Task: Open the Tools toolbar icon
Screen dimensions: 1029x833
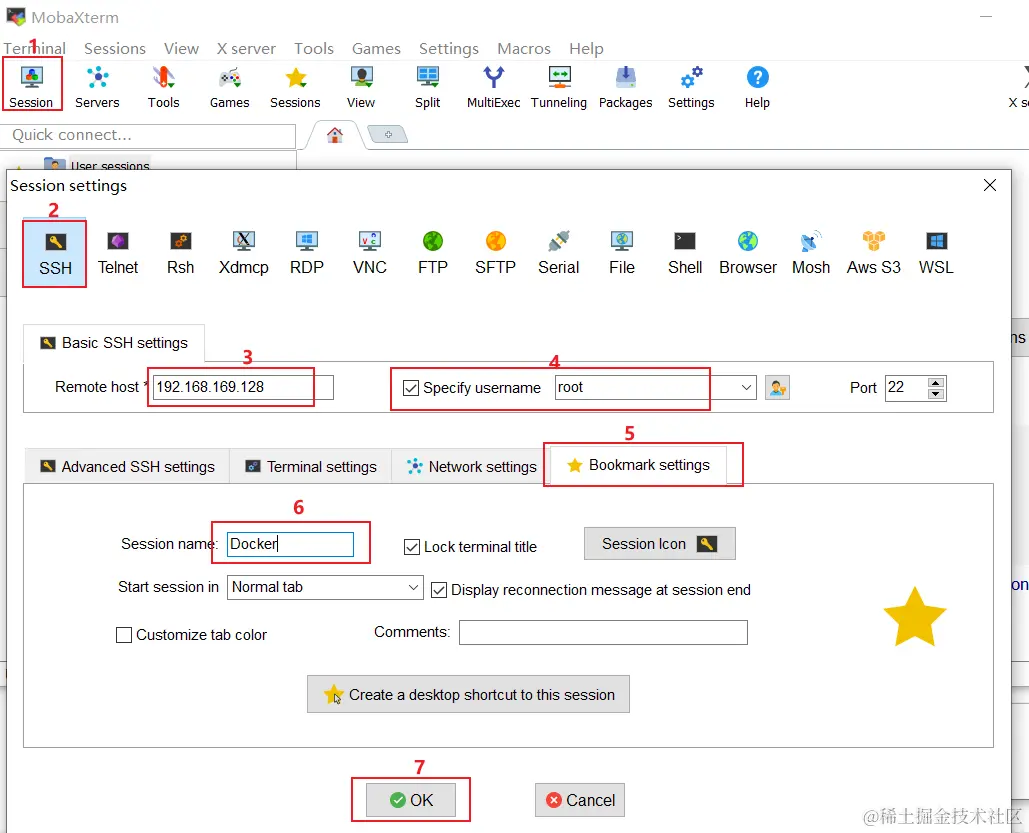Action: tap(163, 86)
